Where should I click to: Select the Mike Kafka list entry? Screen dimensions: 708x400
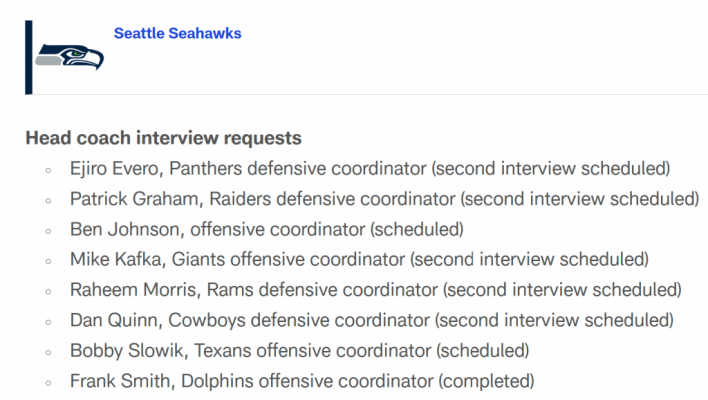[359, 259]
